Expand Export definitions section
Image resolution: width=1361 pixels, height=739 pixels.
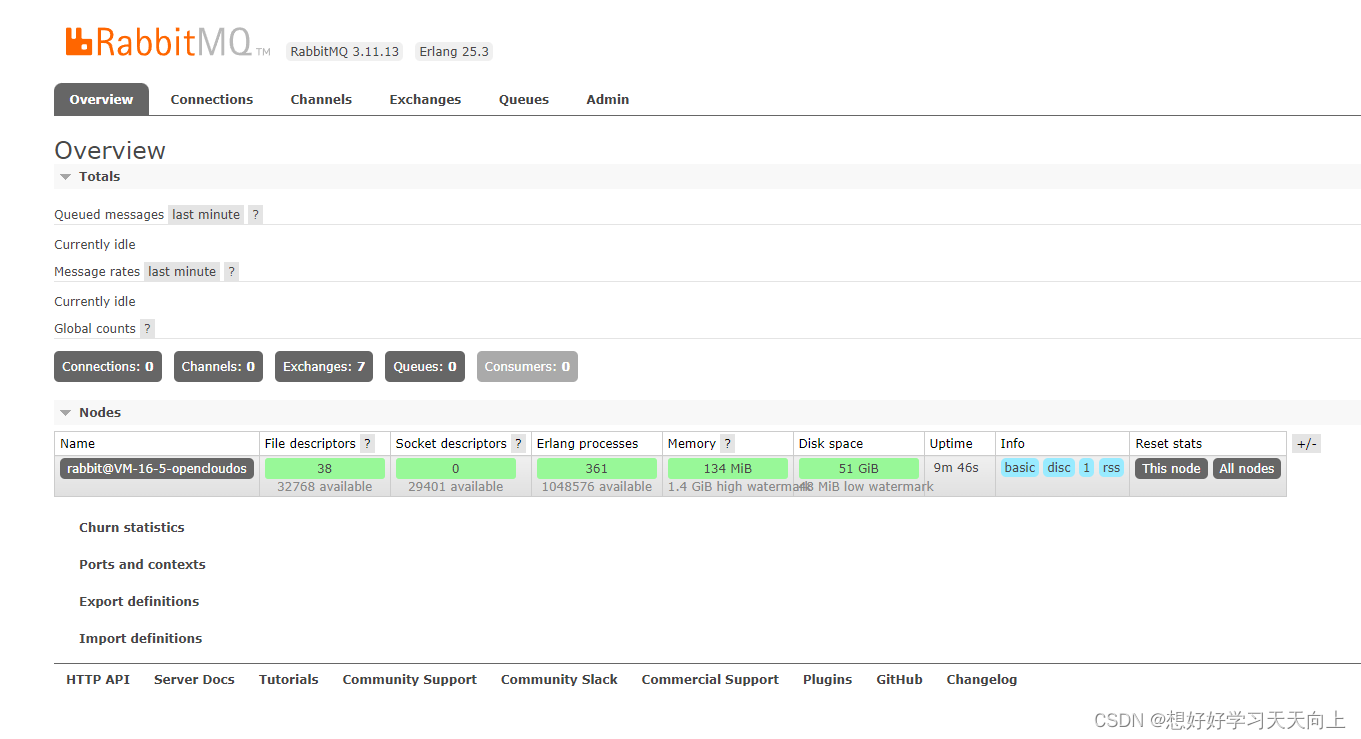pos(139,602)
